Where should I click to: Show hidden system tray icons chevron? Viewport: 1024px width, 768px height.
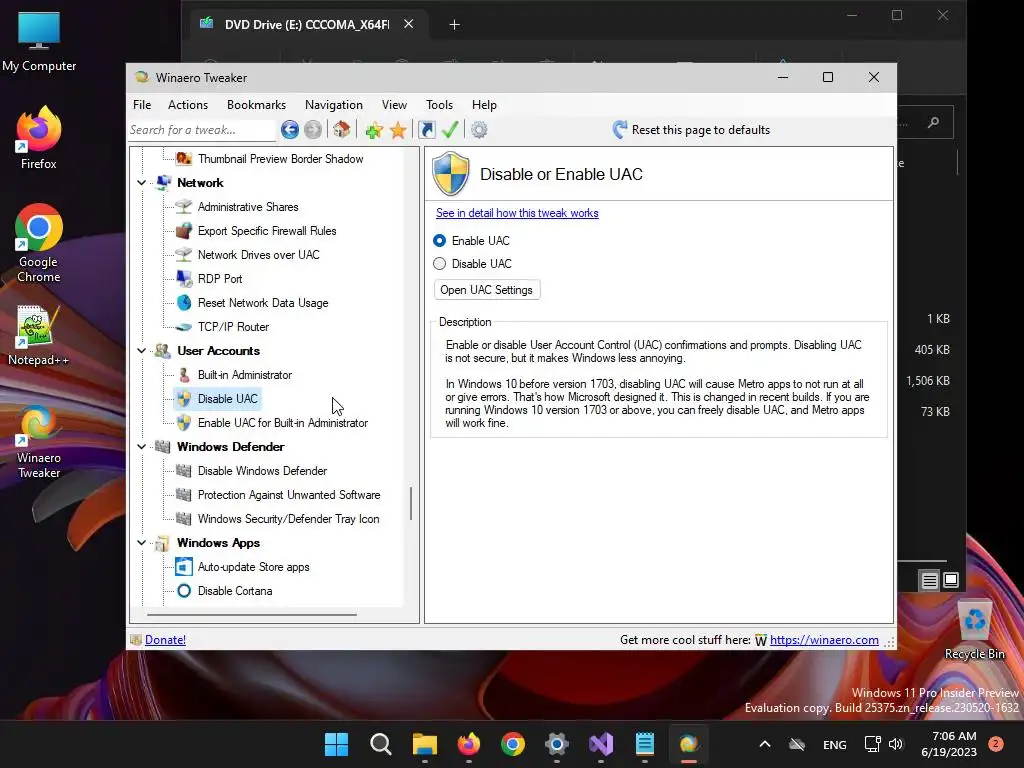coord(765,744)
